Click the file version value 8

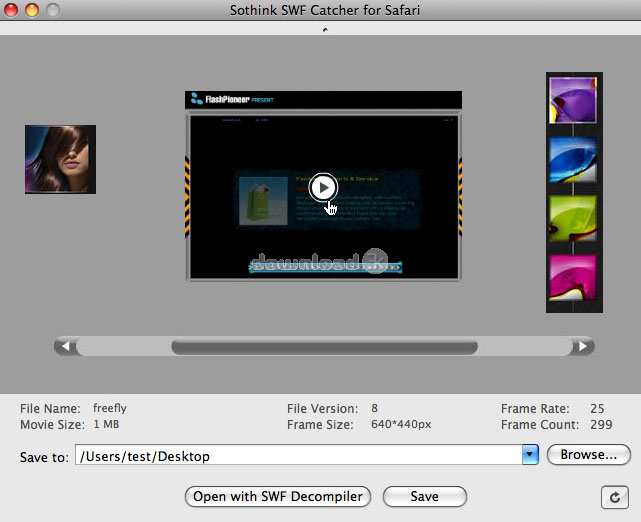374,408
